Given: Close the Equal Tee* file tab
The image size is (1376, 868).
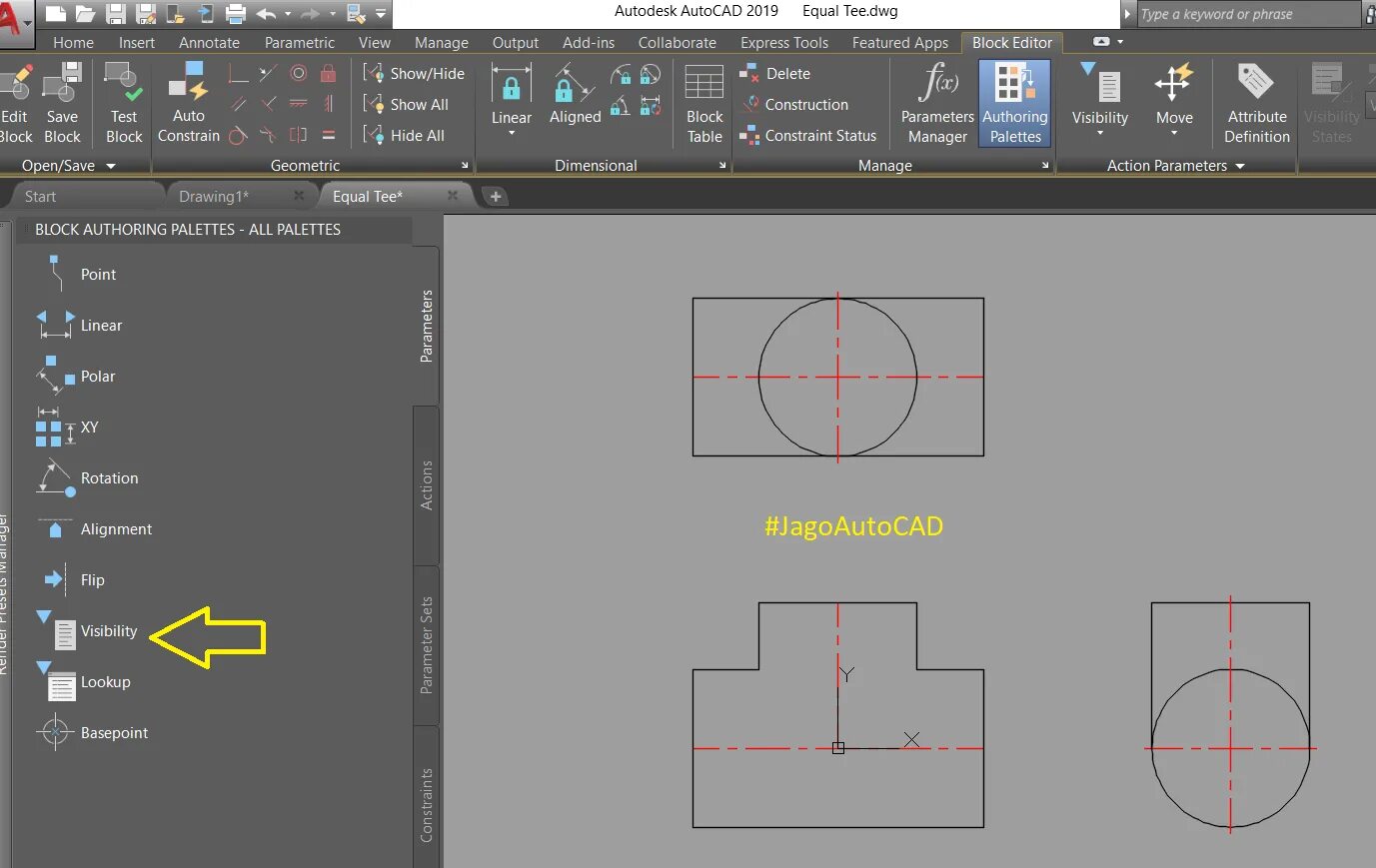Looking at the screenshot, I should click(x=453, y=196).
